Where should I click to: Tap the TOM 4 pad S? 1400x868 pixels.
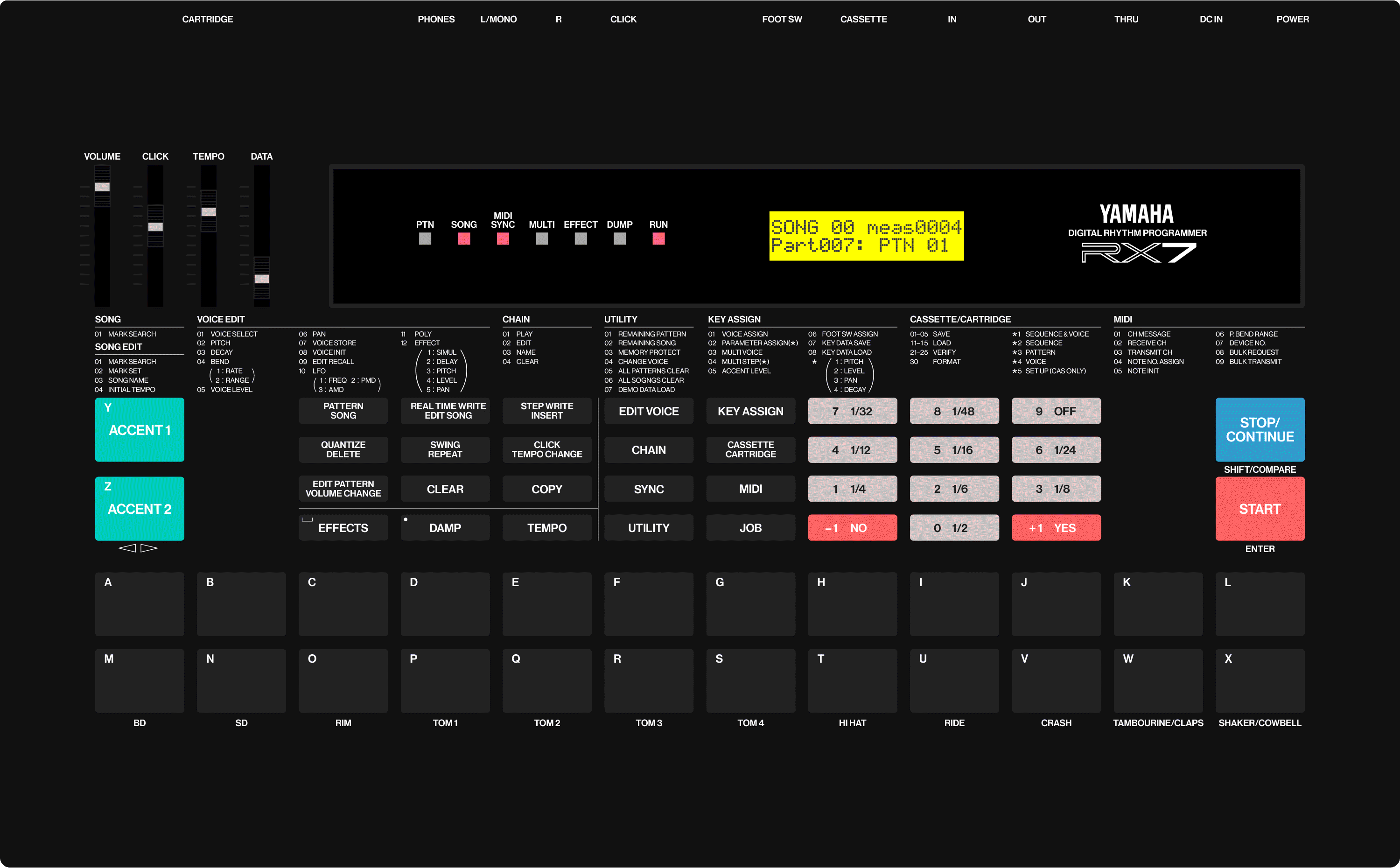point(751,681)
